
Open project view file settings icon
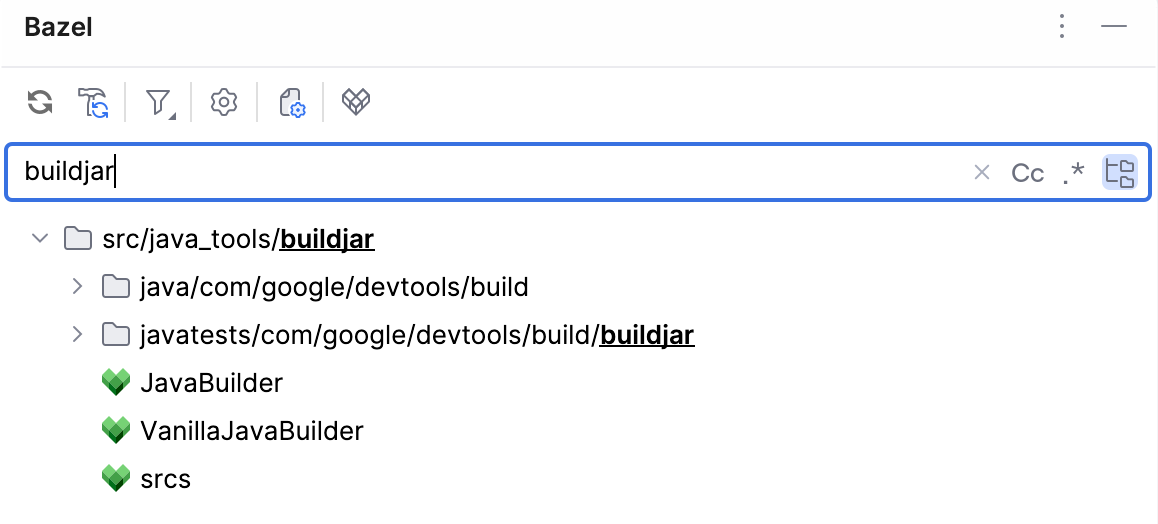tap(291, 102)
